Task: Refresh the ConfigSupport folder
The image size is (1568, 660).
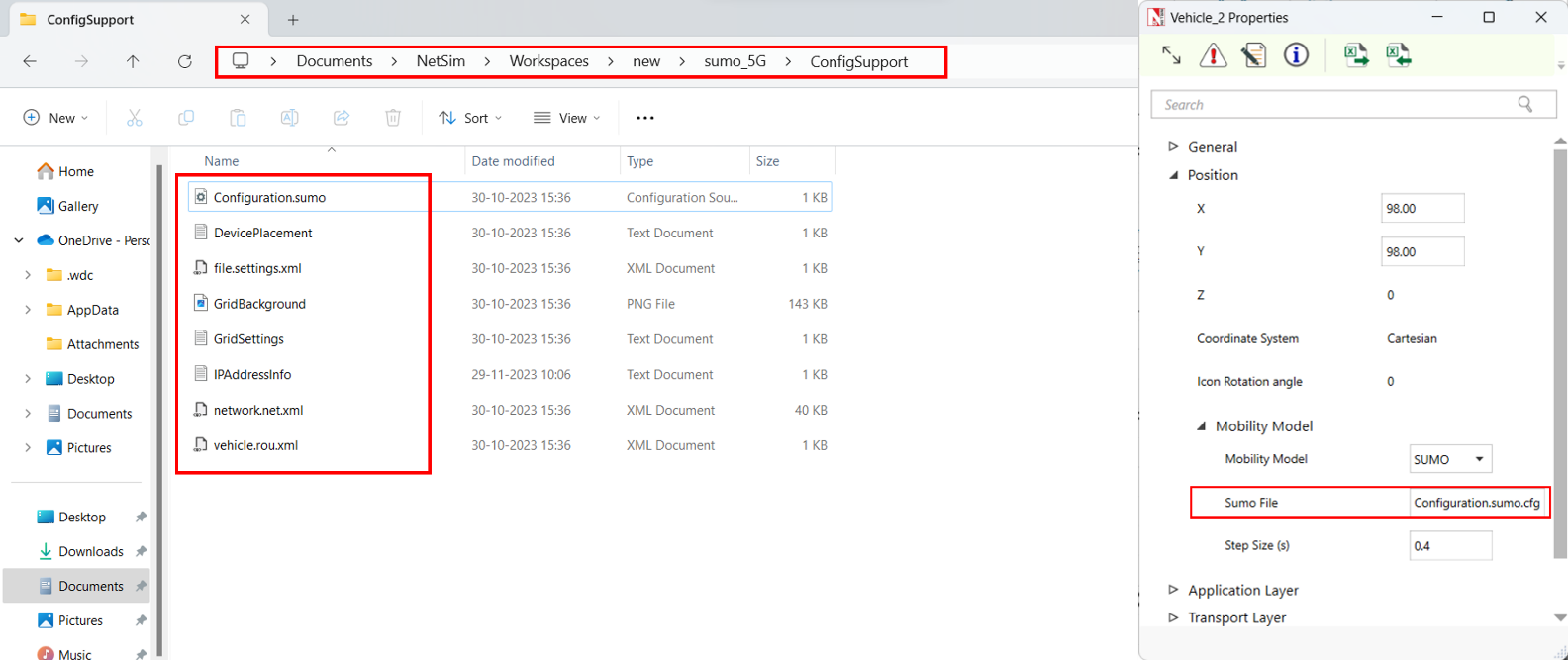Action: point(184,61)
